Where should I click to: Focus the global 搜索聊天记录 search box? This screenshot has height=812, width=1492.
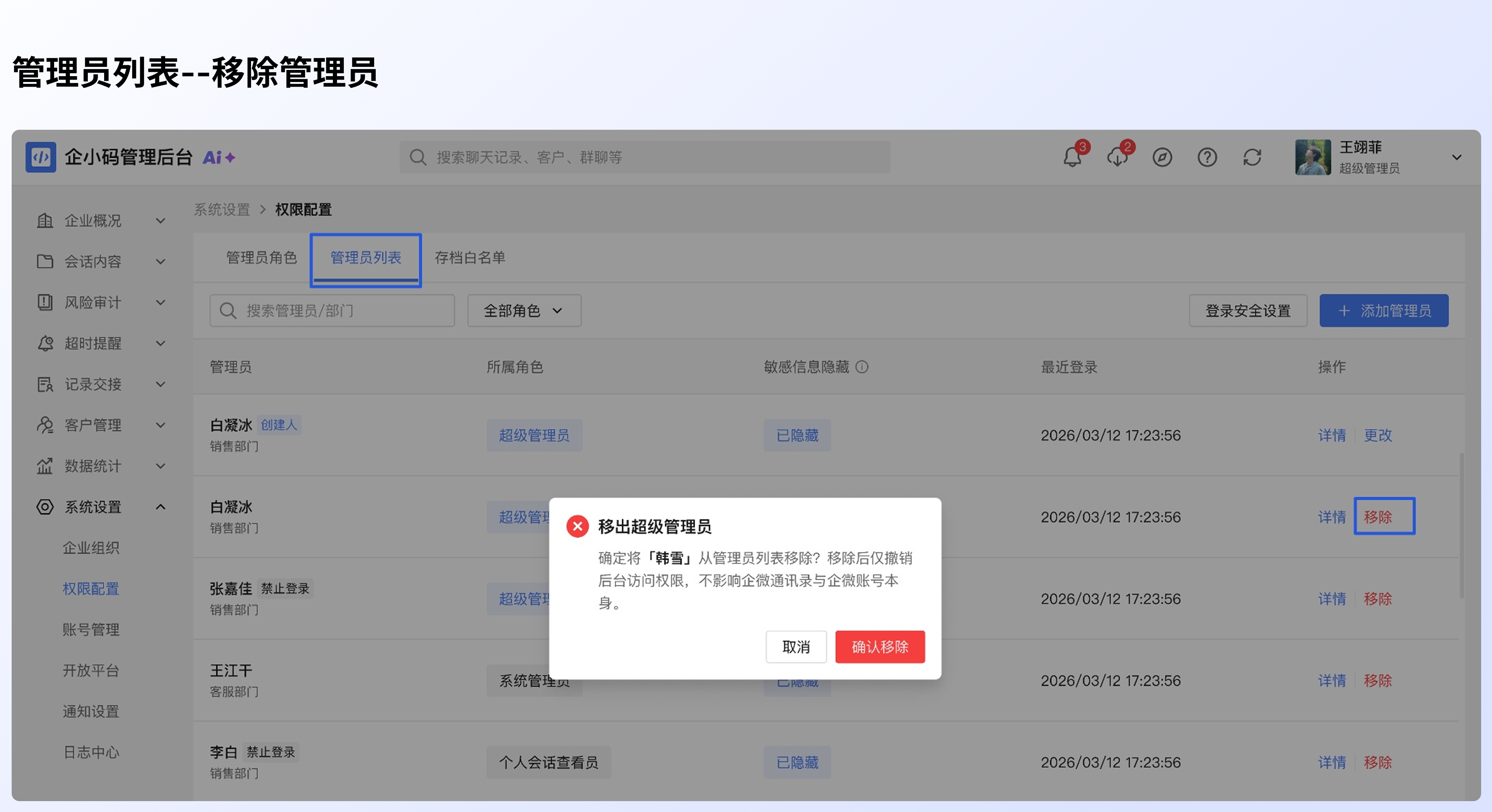click(x=645, y=157)
